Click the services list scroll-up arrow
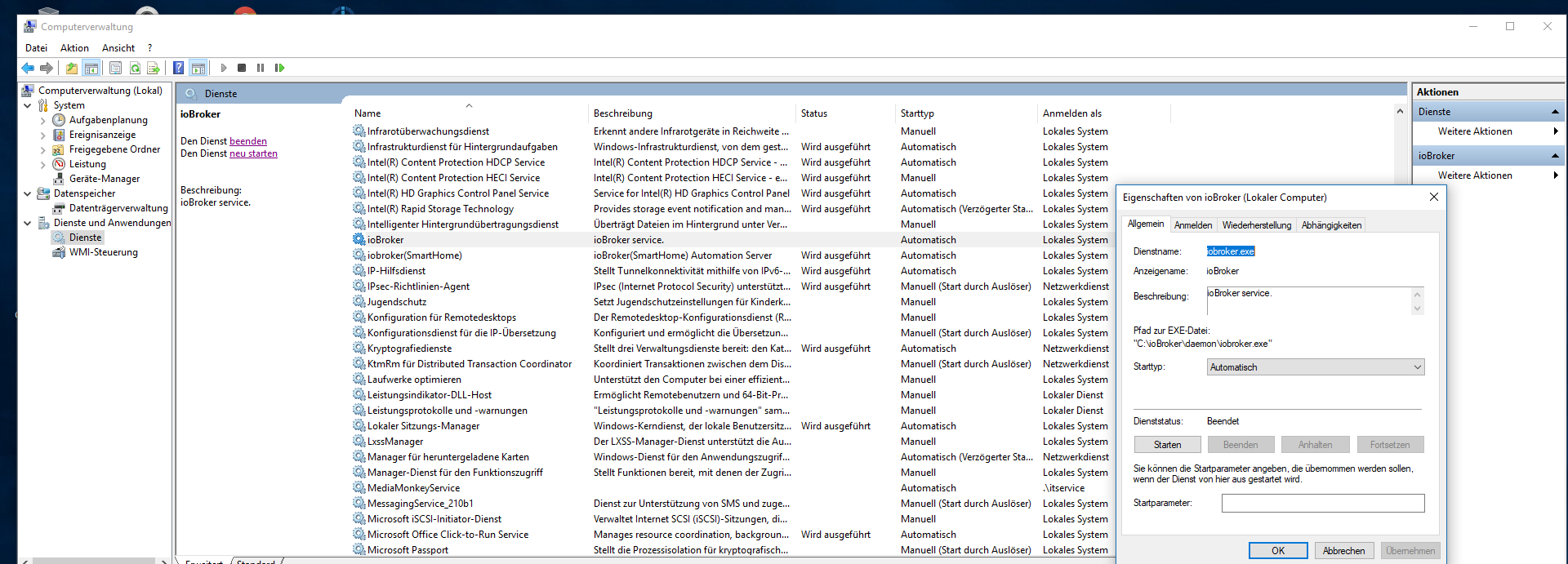The width and height of the screenshot is (1568, 564). [1400, 111]
